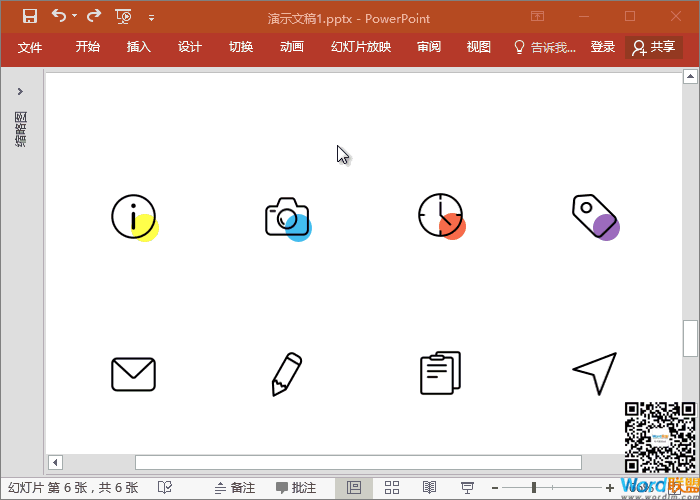Click the Save icon in quick access toolbar
The image size is (700, 500).
tap(30, 16)
